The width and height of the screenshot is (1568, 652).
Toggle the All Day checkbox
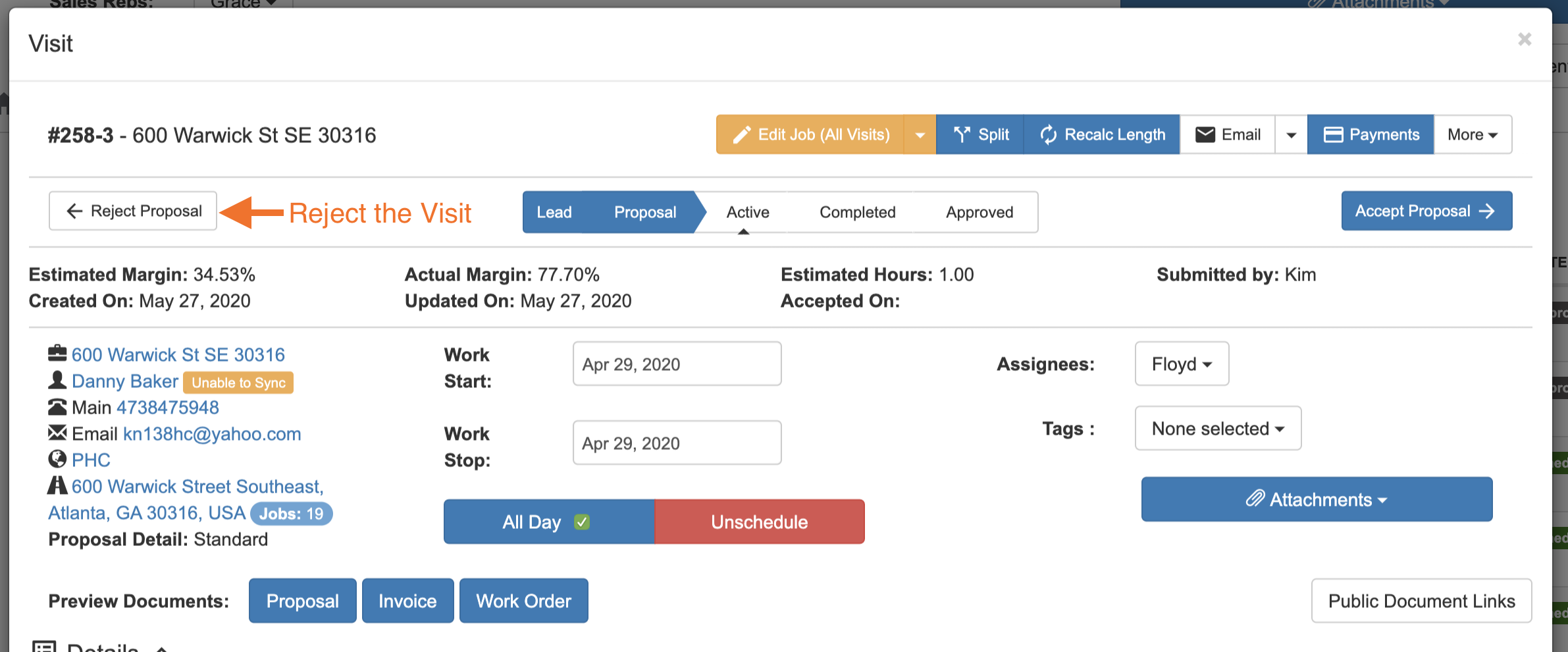tap(581, 522)
